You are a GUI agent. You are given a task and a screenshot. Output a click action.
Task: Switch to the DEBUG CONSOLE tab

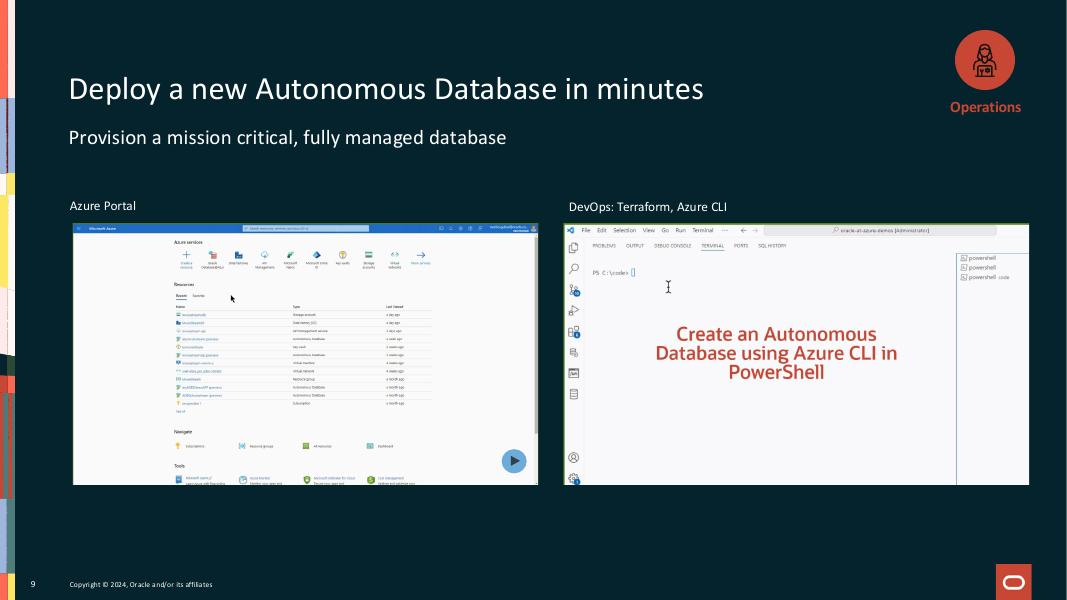[x=673, y=245]
